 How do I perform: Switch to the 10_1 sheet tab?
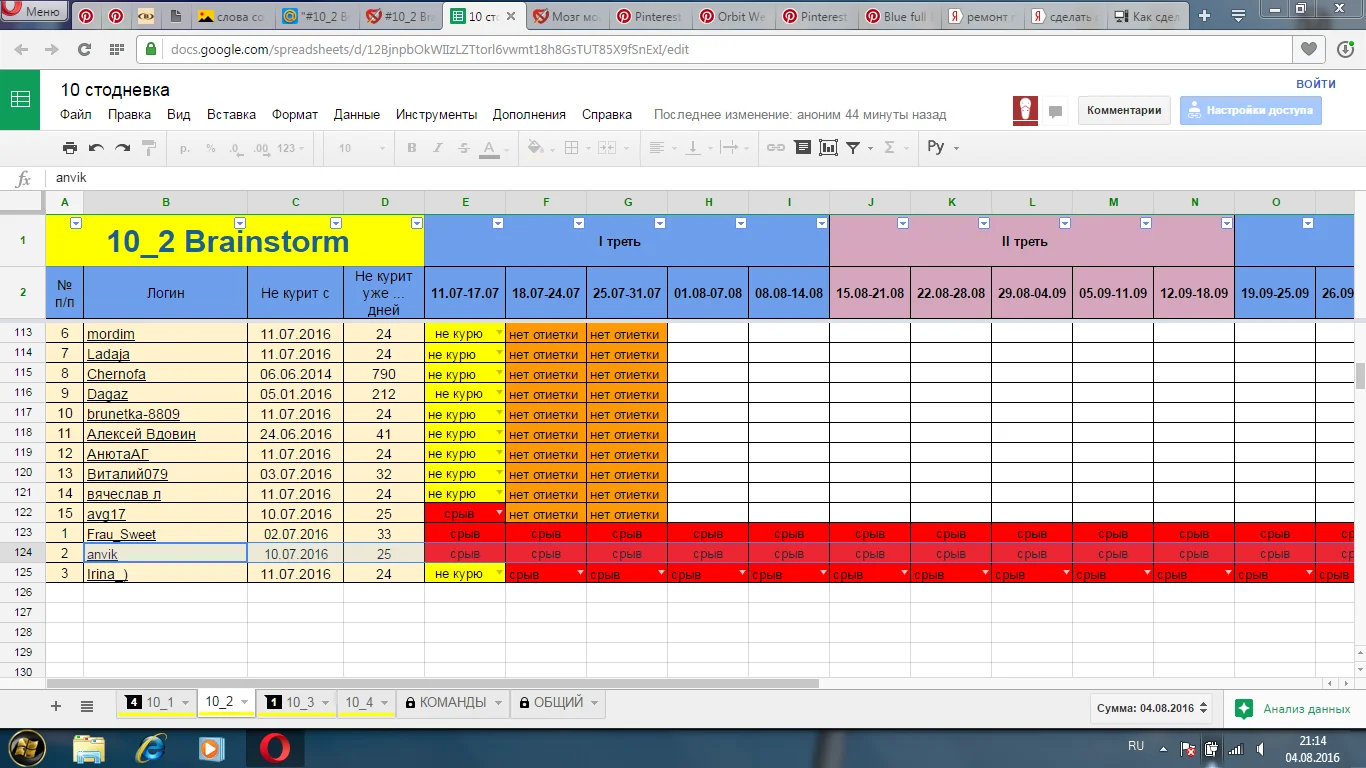(x=156, y=703)
